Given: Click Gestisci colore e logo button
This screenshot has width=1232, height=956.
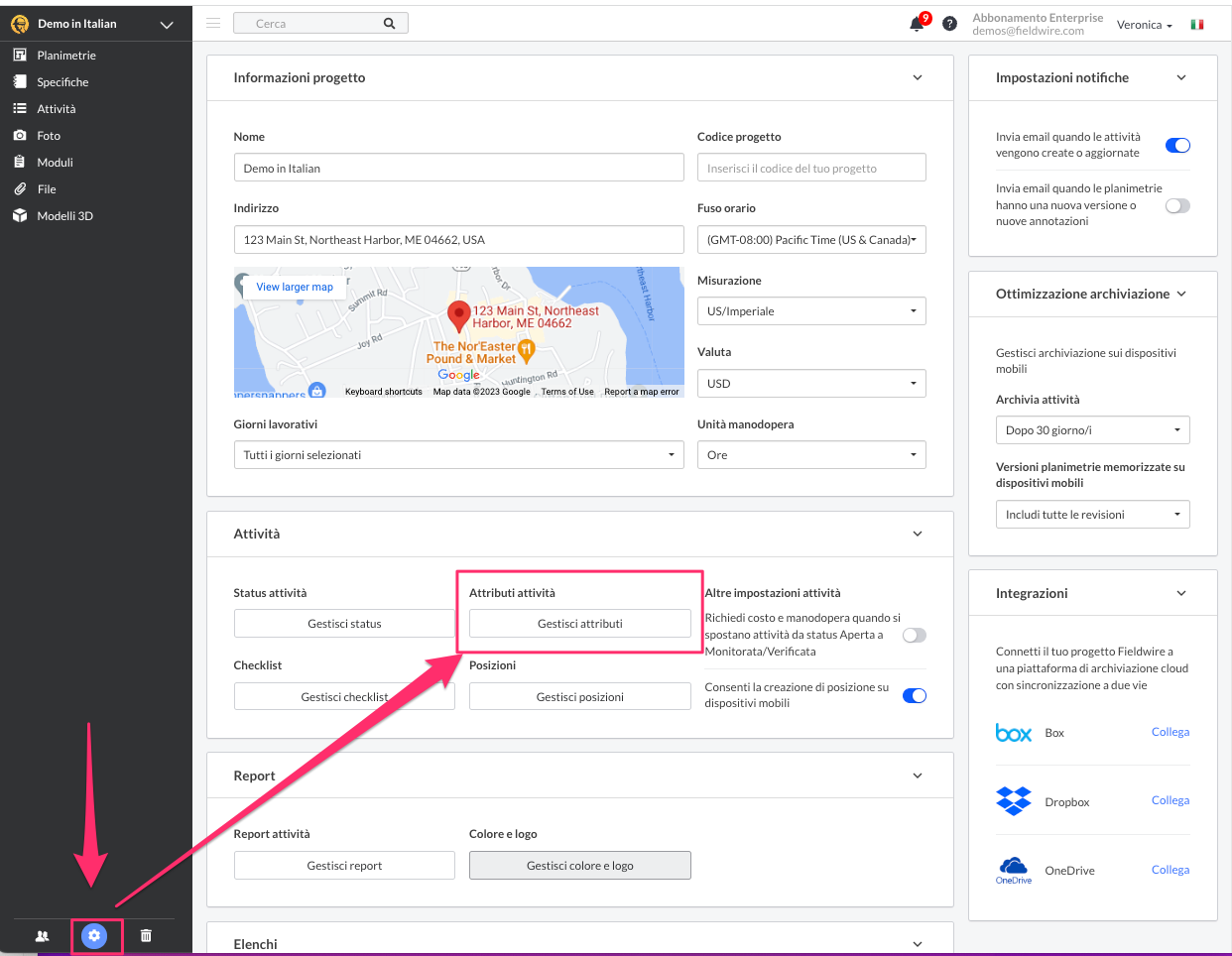Looking at the screenshot, I should [579, 866].
